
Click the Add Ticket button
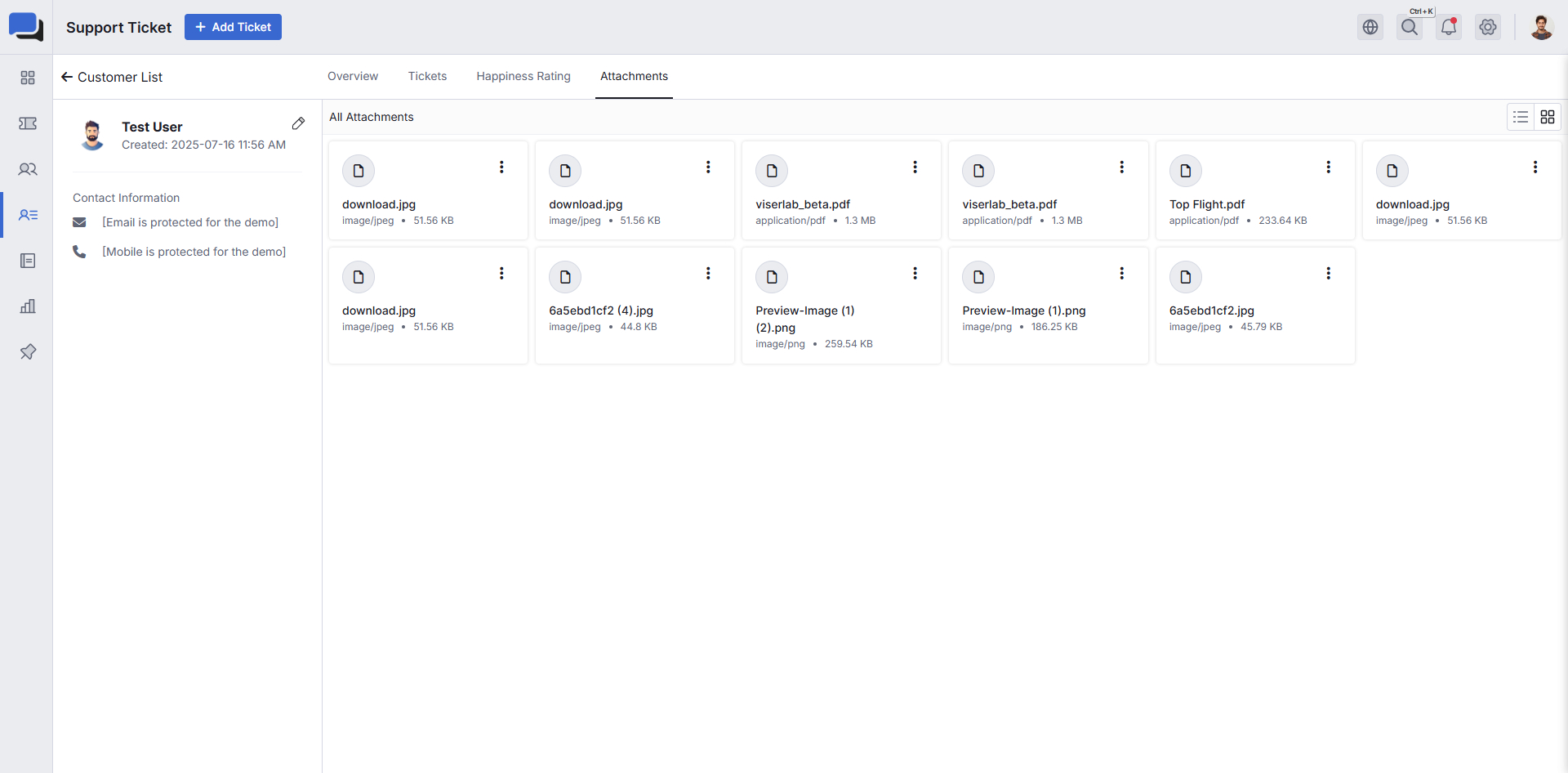233,27
